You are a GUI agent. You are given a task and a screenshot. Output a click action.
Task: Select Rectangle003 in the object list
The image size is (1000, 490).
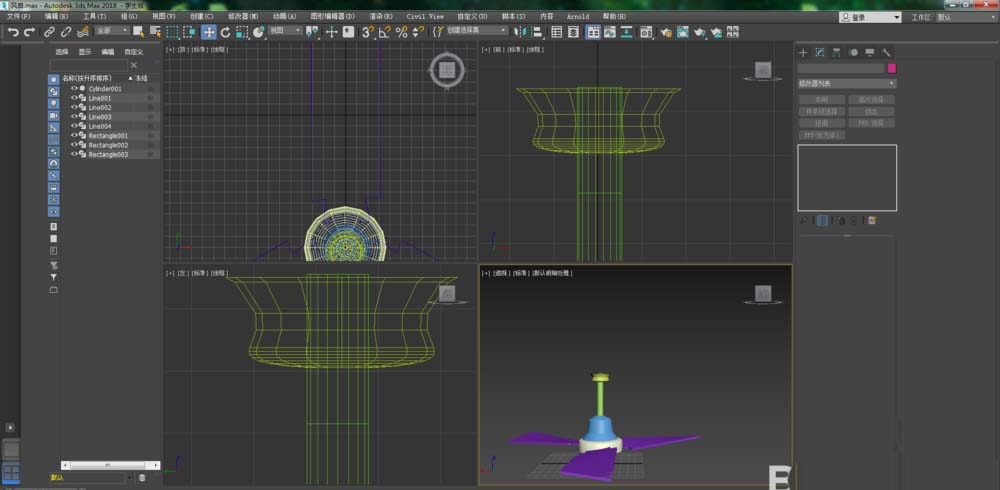click(x=108, y=155)
